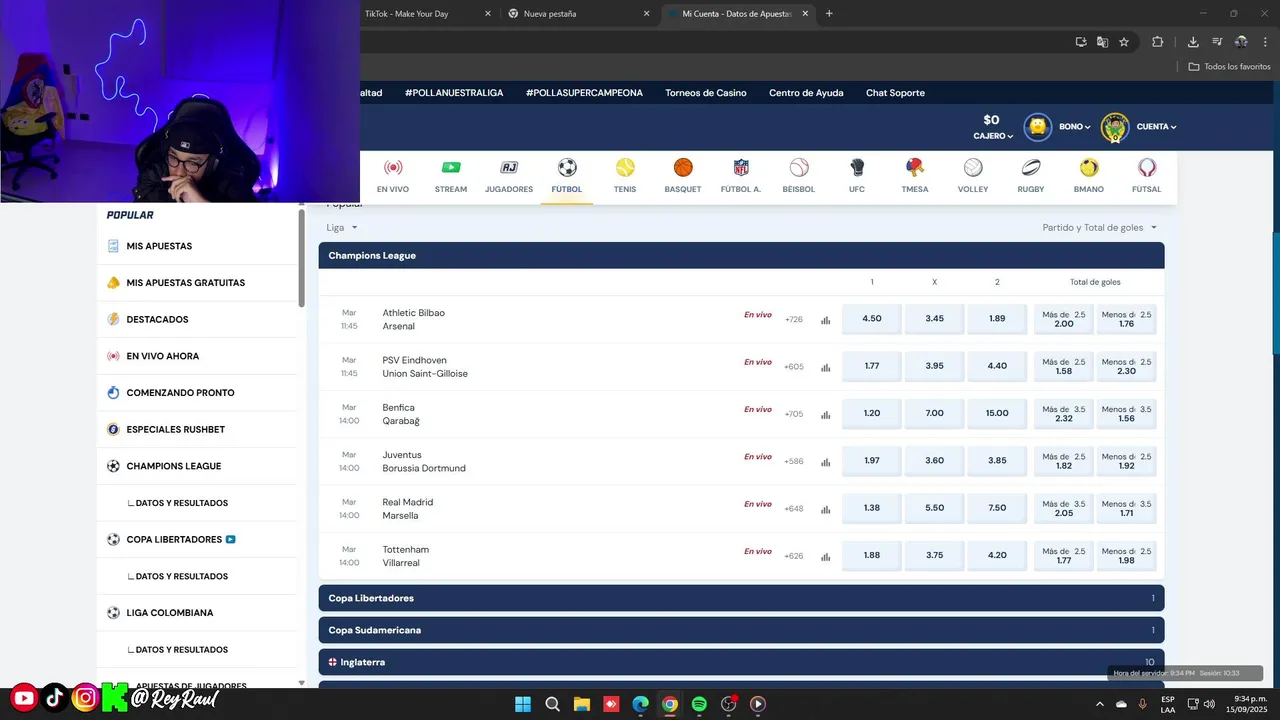Viewport: 1280px width, 720px height.
Task: Select Más de 2.5 Juventus odds 1.82
Action: 1064,461
